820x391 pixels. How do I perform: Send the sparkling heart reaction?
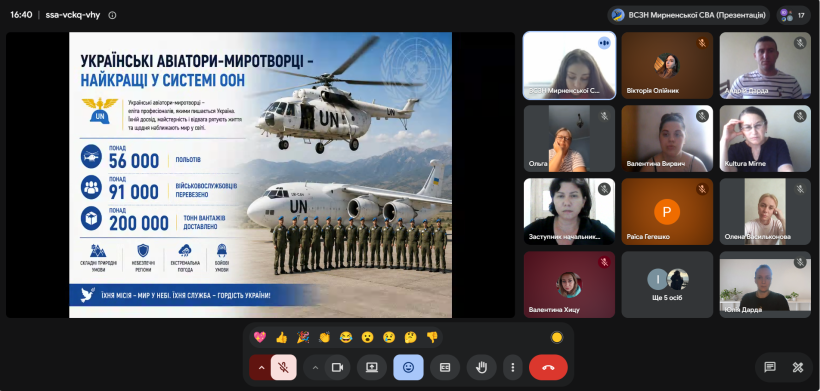point(260,337)
